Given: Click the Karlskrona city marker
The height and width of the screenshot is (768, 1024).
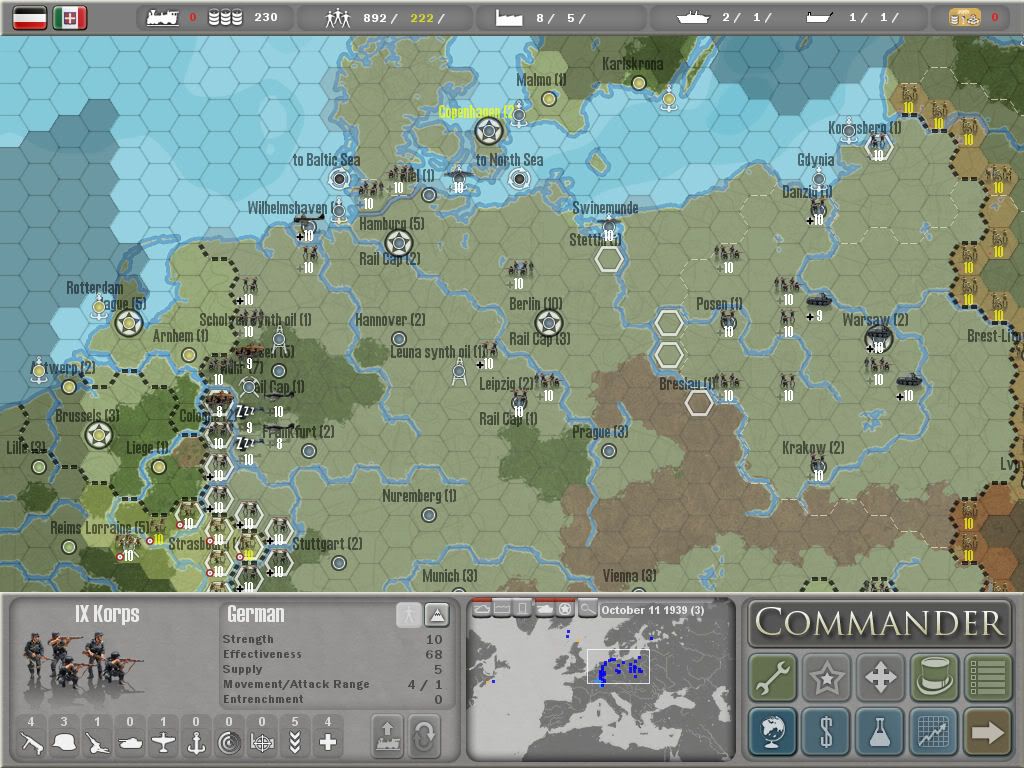Looking at the screenshot, I should click(x=639, y=83).
